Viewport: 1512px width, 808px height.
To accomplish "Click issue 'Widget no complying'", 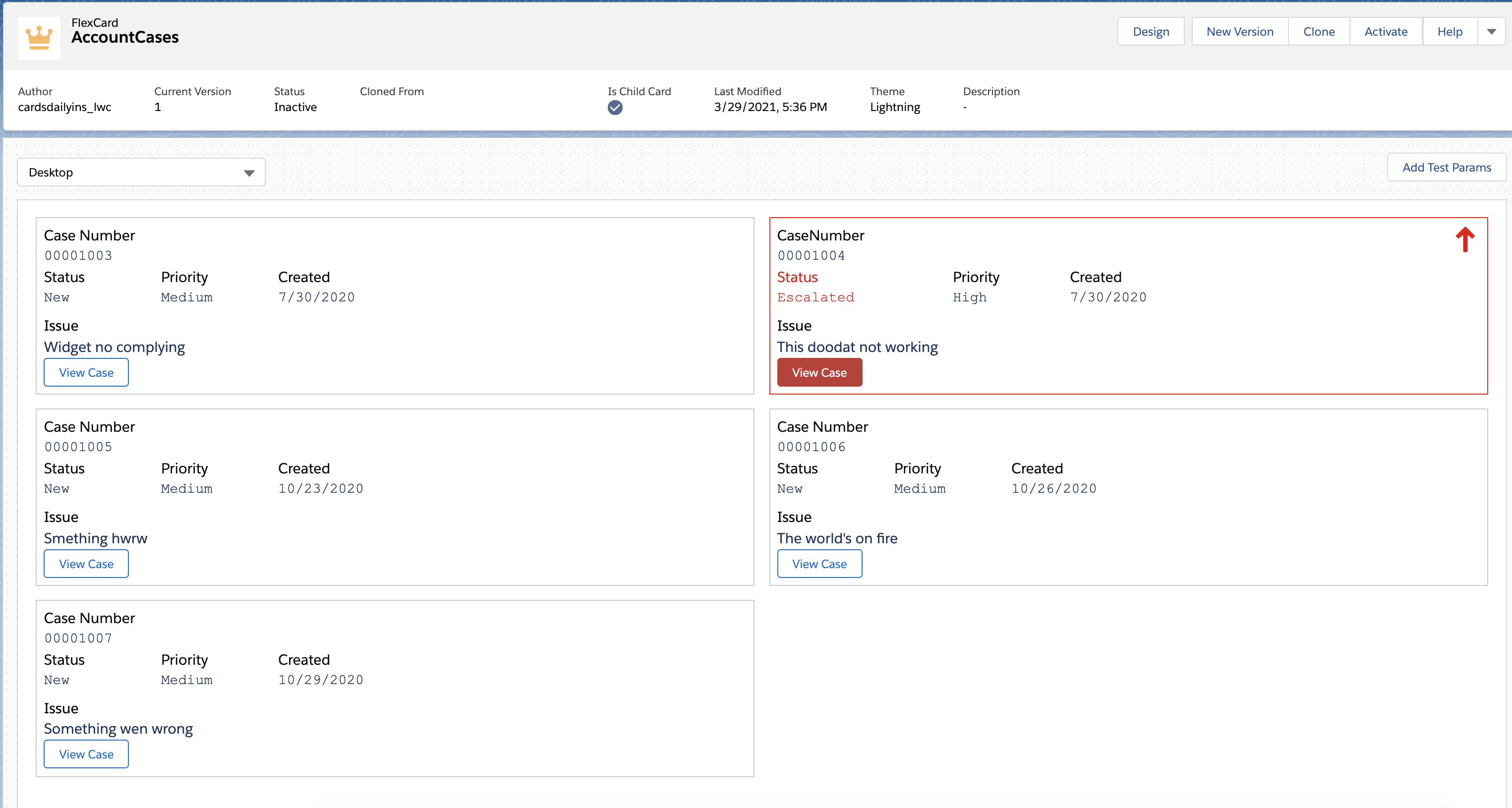I will point(115,347).
